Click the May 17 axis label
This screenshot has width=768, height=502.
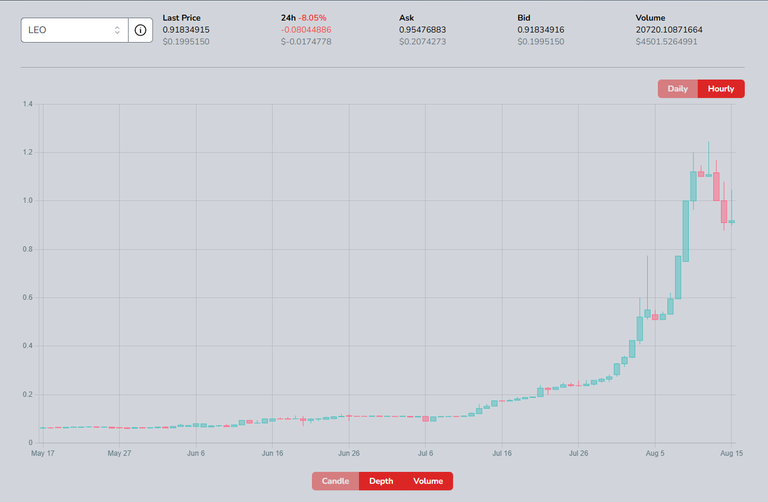pos(43,453)
